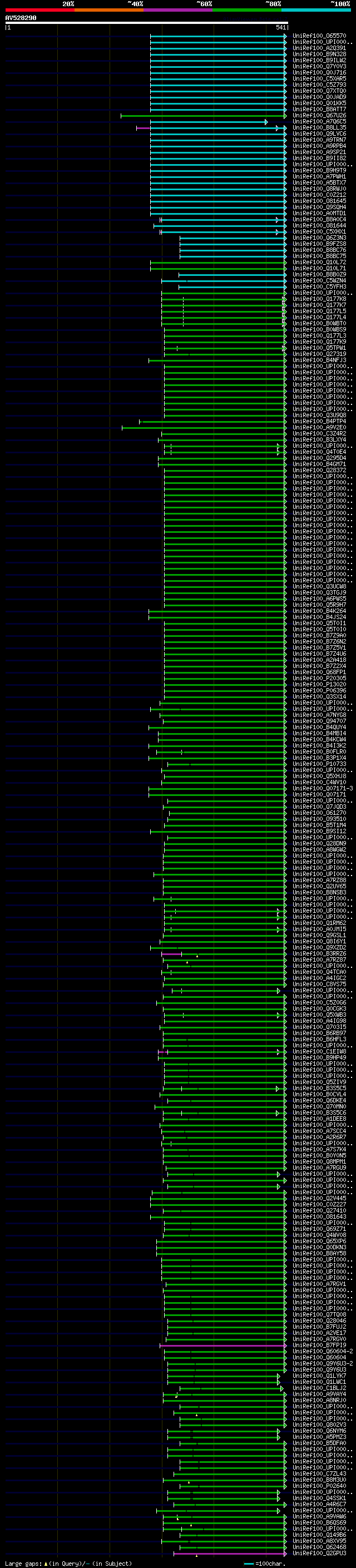This screenshot has height=1568, width=356.
Task: Click on UniRef100_B8A0C4
Action: pyautogui.click(x=319, y=220)
